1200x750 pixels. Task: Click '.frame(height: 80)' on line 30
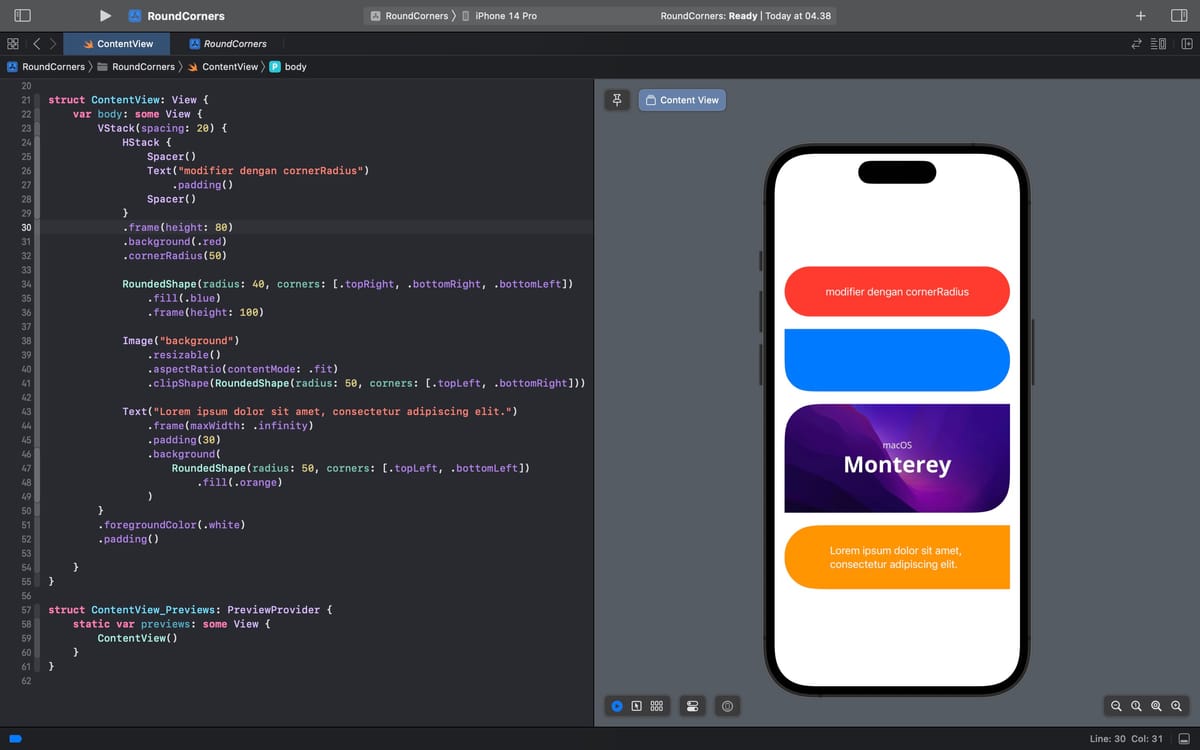point(177,227)
